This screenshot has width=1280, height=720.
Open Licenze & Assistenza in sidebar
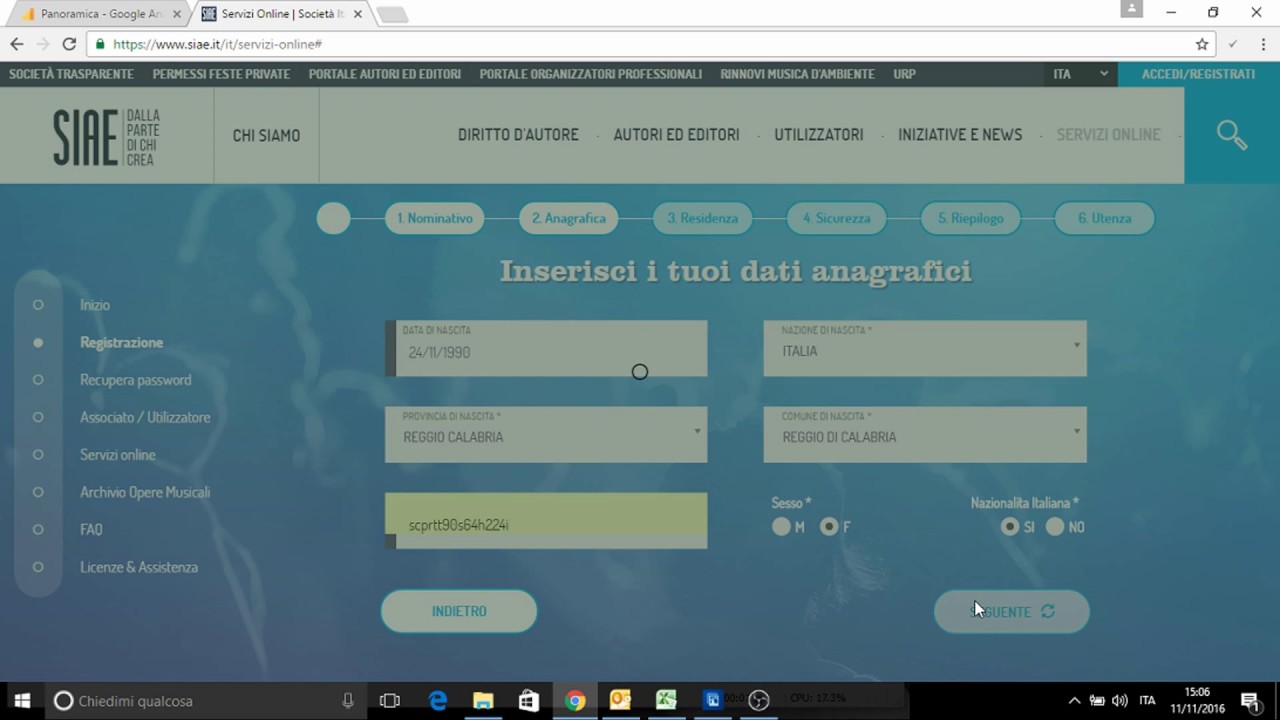[139, 567]
